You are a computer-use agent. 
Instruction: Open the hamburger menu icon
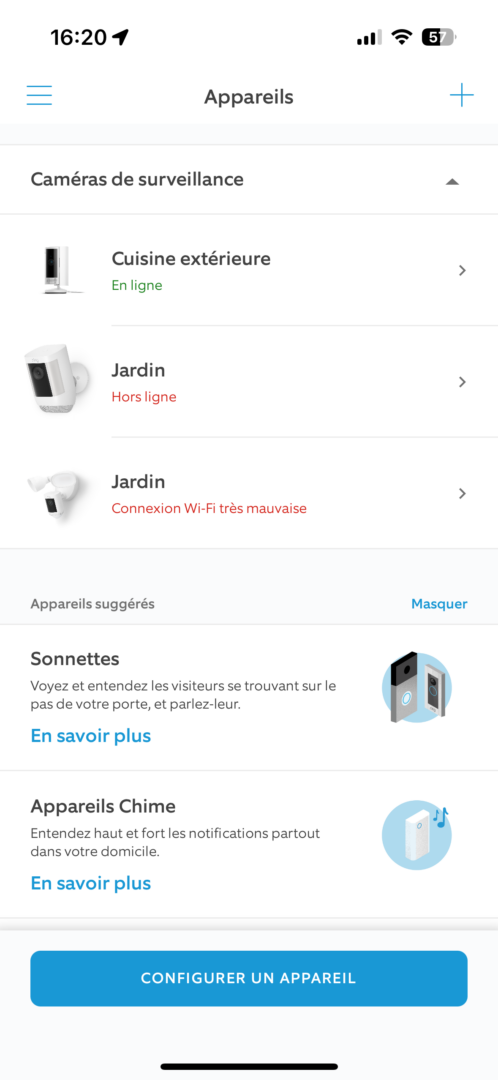click(x=39, y=95)
